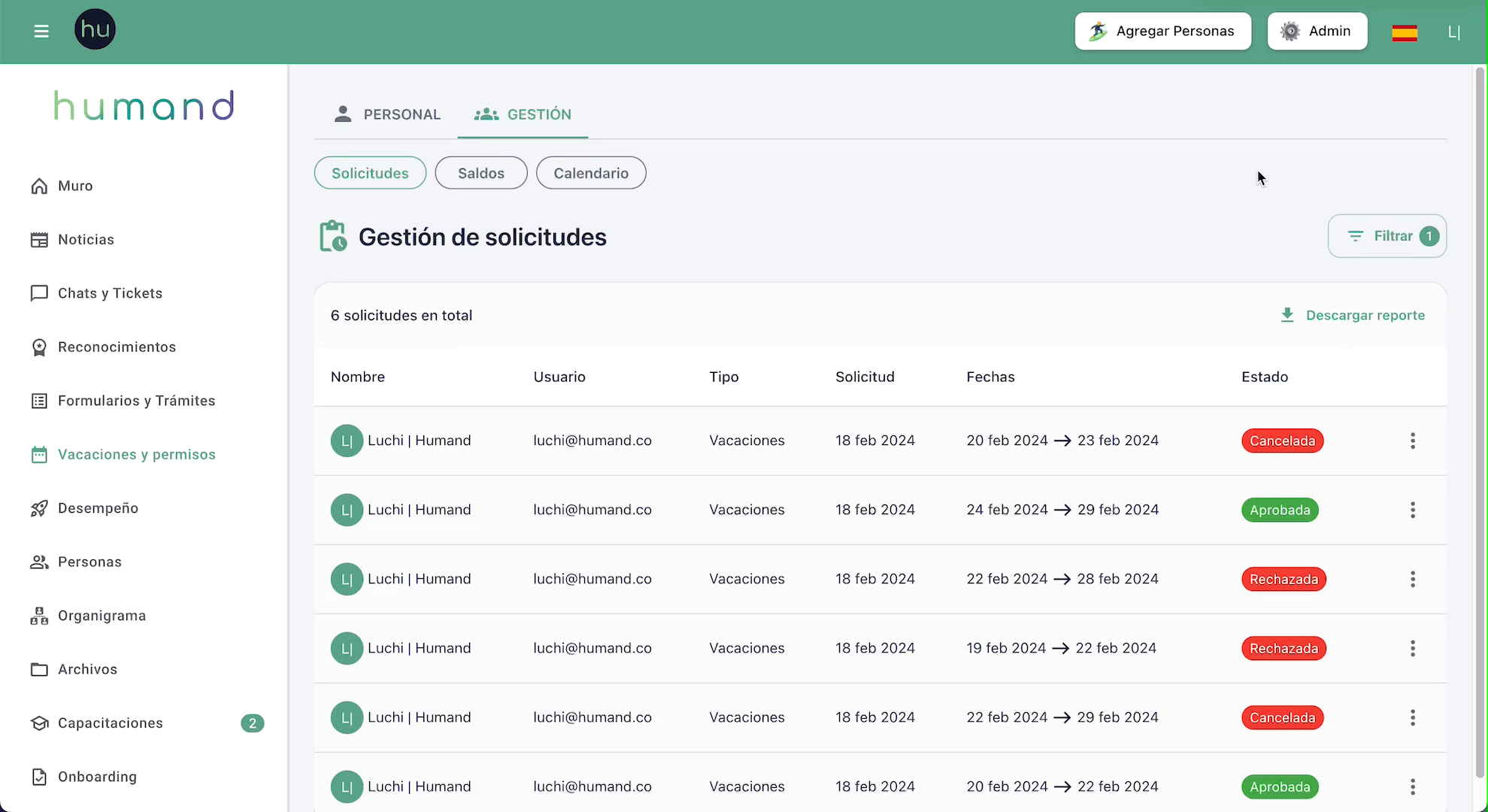
Task: Click the page vertical scrollbar
Action: click(x=1480, y=421)
